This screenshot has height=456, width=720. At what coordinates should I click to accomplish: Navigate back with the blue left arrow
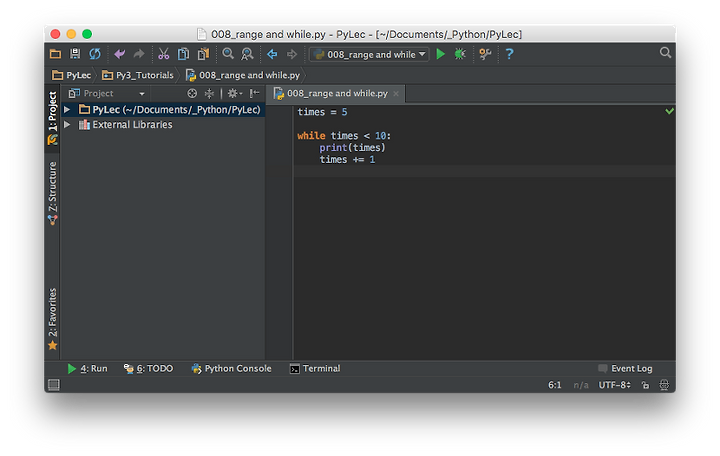tap(272, 54)
